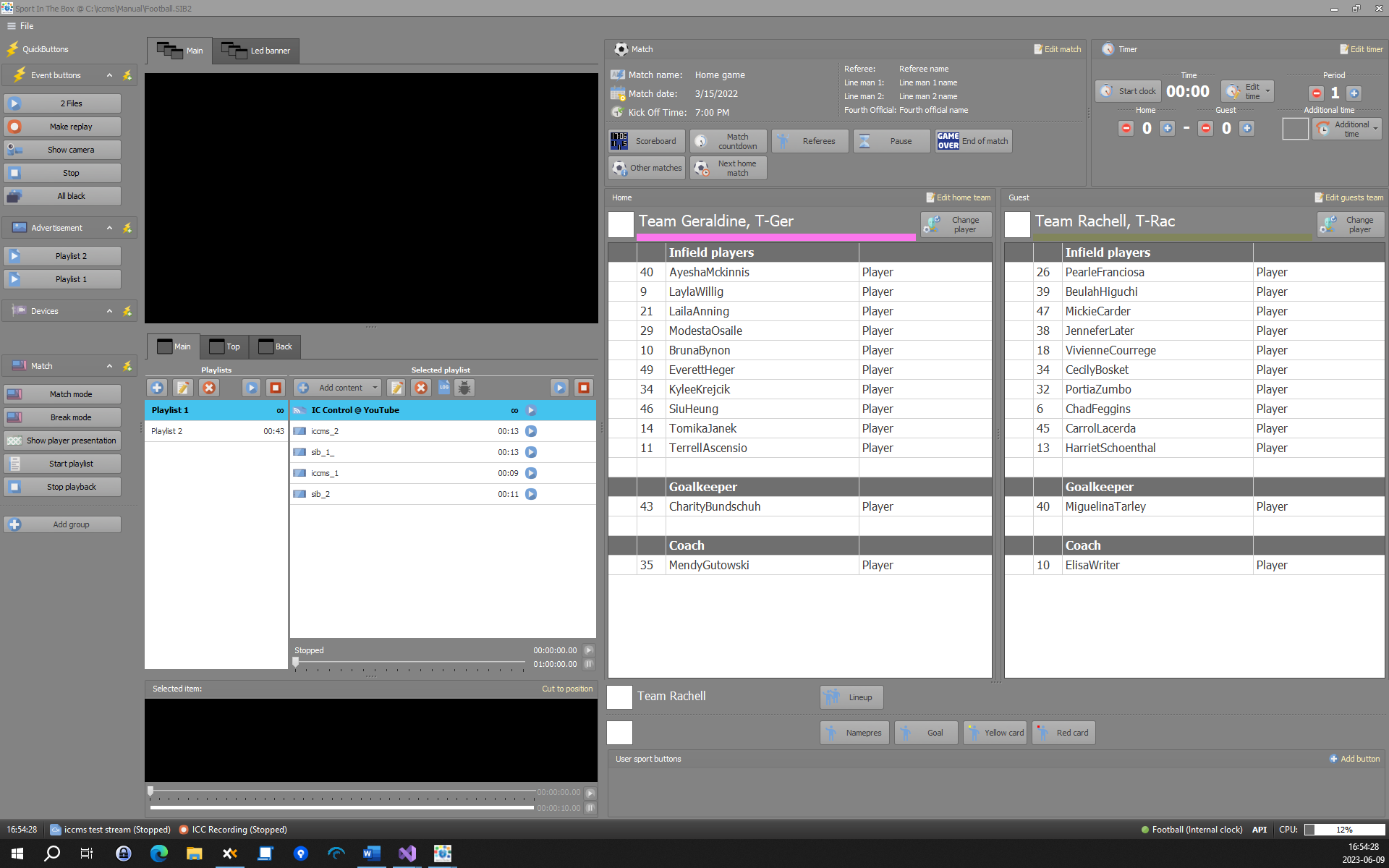The width and height of the screenshot is (1389, 868).
Task: Collapse the Advertisement group
Action: [x=109, y=228]
